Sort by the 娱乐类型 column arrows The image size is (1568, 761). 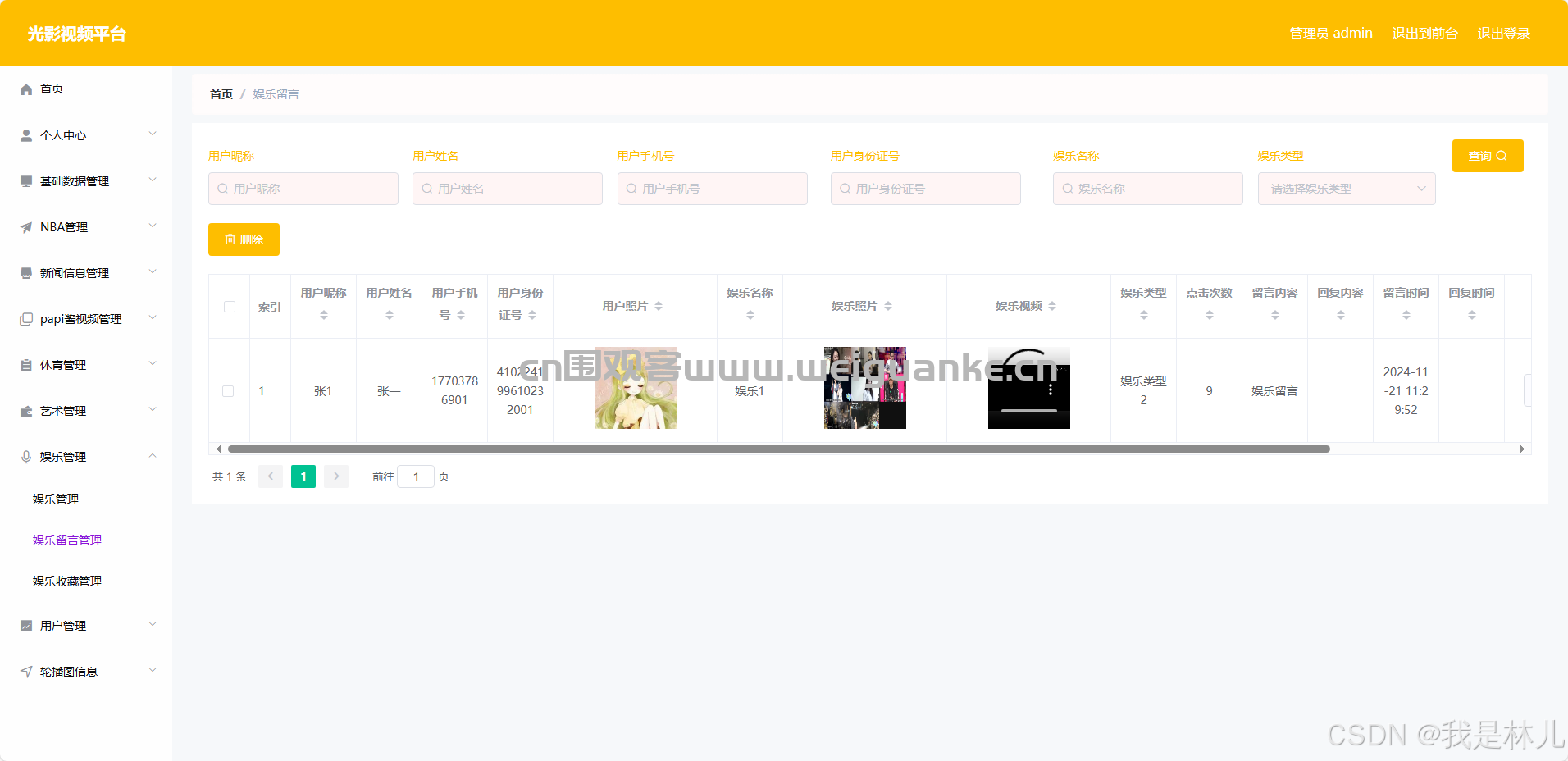tap(1144, 315)
